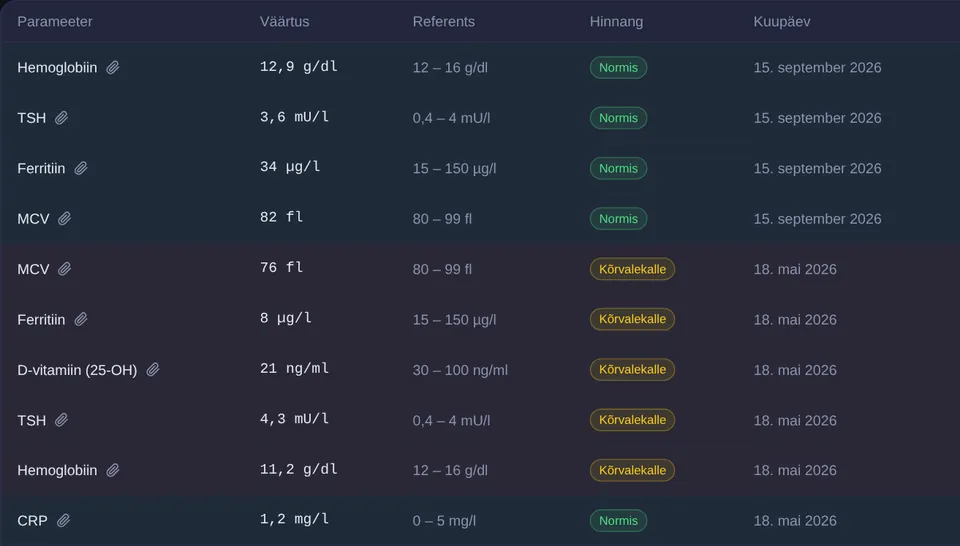Image resolution: width=960 pixels, height=546 pixels.
Task: Open attachment icon for Ferritiin 8 µg/l
Action: point(81,319)
